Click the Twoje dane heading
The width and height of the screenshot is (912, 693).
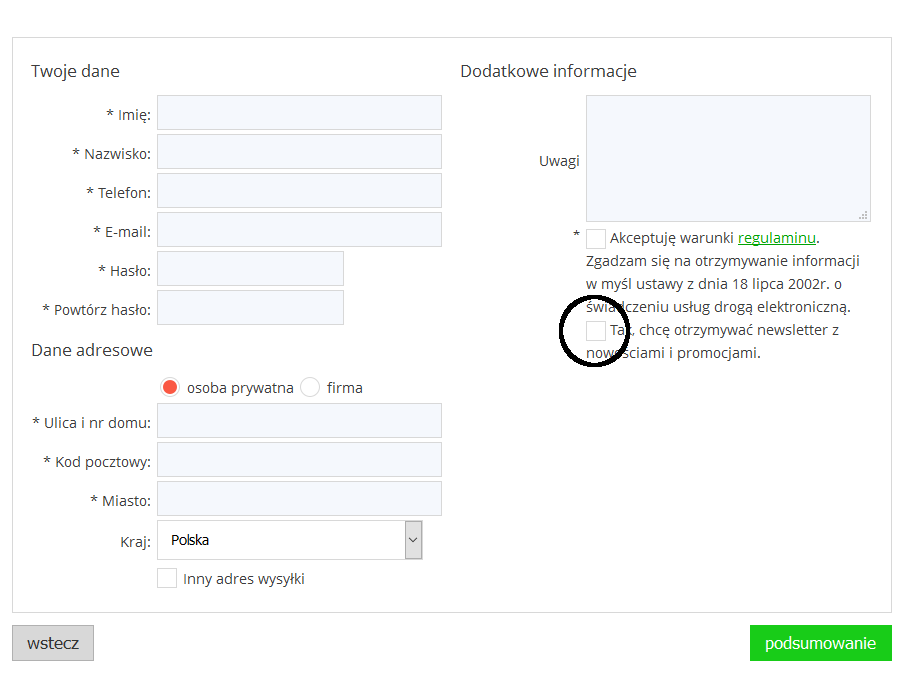point(76,71)
